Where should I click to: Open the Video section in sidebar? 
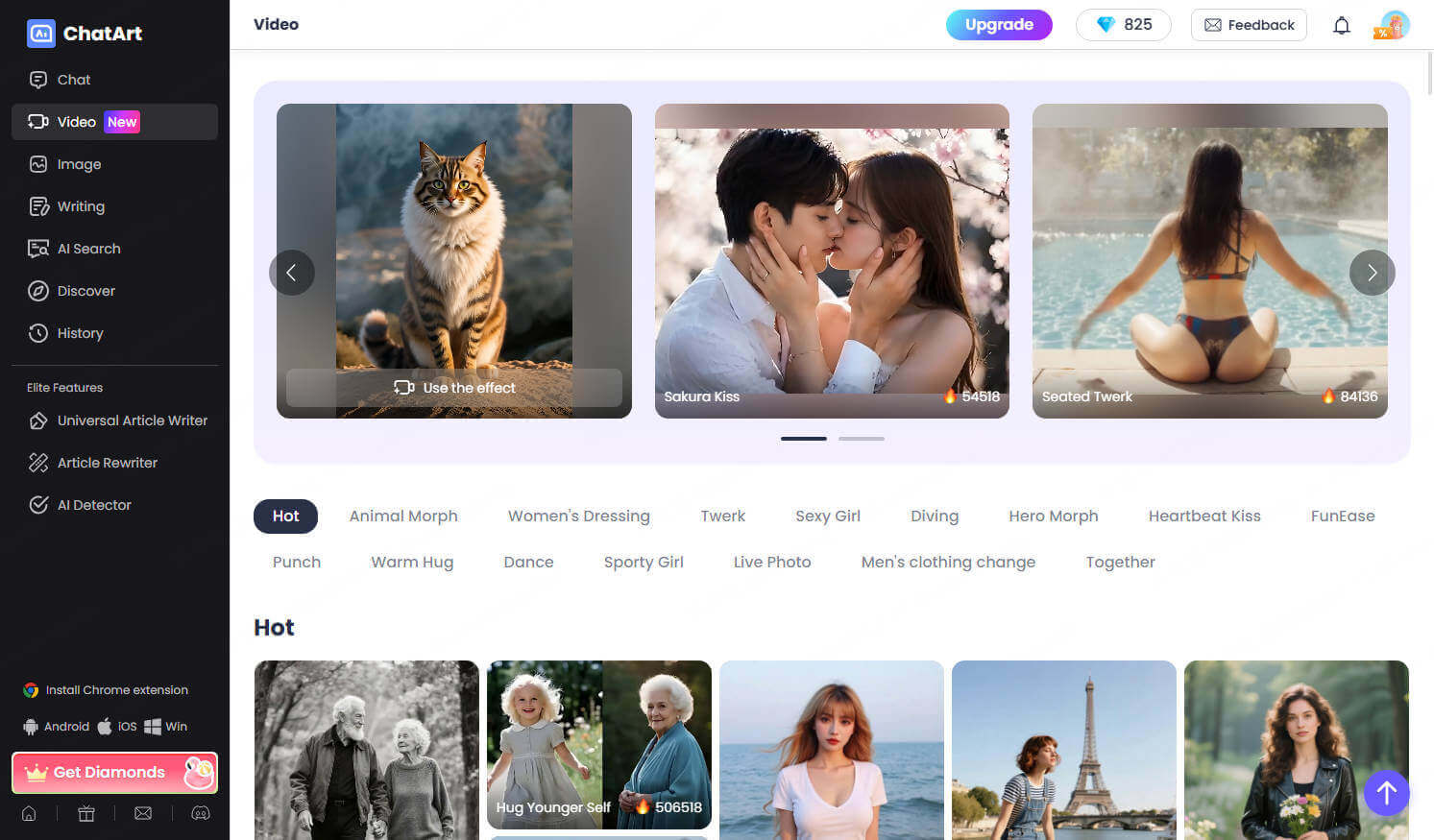pyautogui.click(x=114, y=122)
